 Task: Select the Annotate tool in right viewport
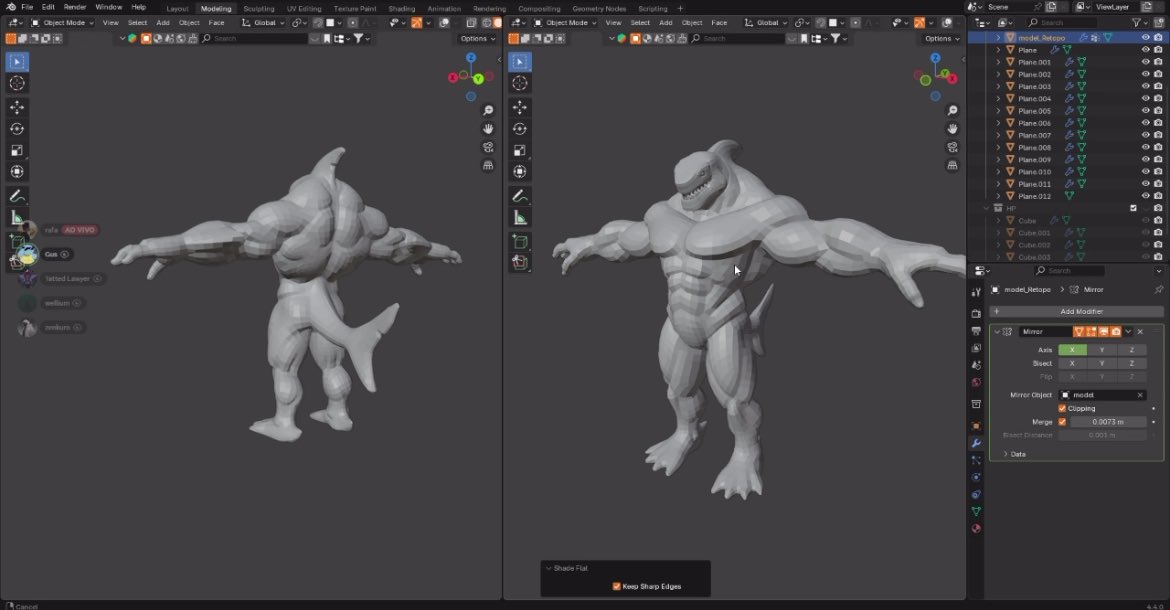pyautogui.click(x=520, y=196)
